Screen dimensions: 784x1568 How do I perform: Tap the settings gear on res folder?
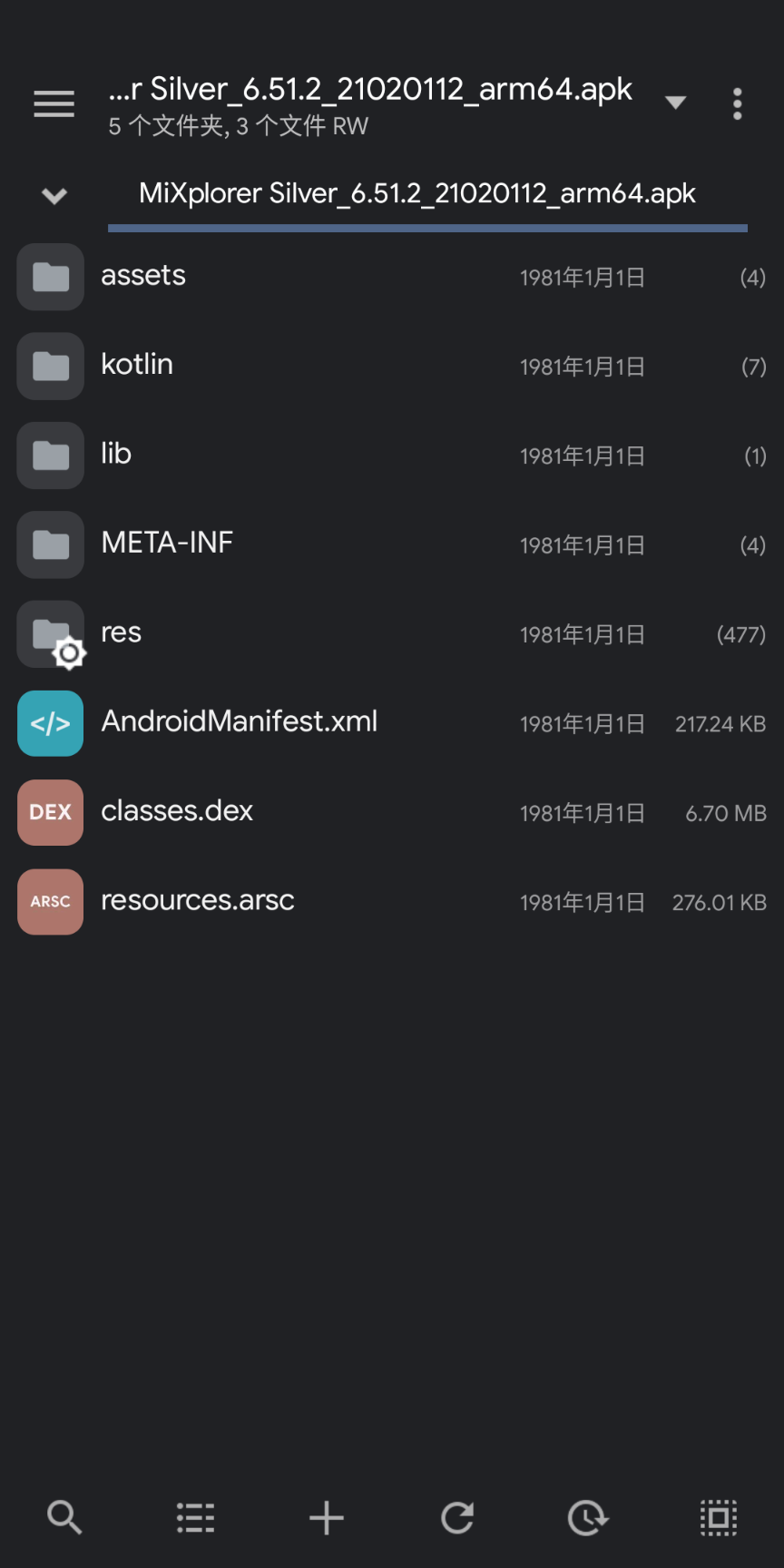click(69, 652)
